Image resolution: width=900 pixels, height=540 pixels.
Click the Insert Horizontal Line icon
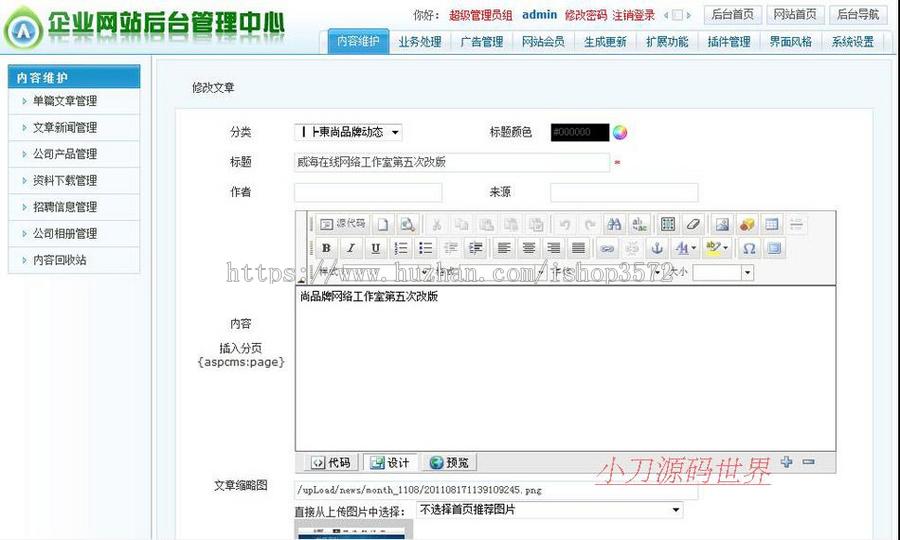tap(796, 224)
